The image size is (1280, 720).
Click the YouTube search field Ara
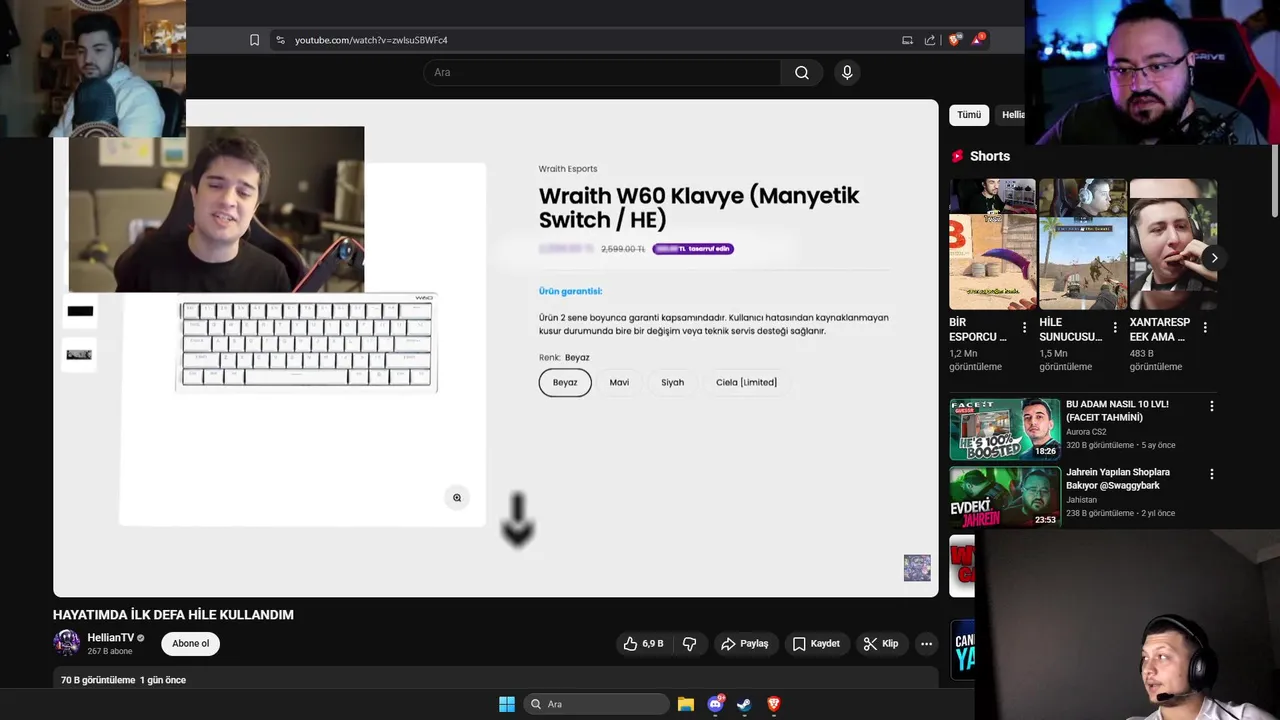coord(602,72)
